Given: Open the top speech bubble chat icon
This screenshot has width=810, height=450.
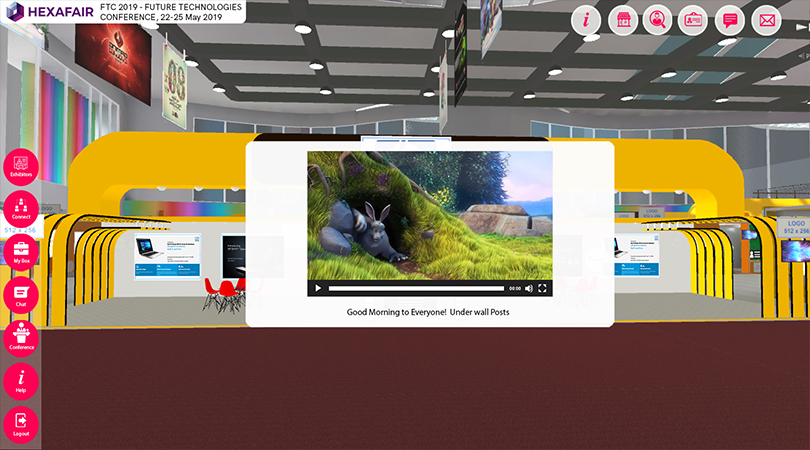Looking at the screenshot, I should click(x=730, y=20).
